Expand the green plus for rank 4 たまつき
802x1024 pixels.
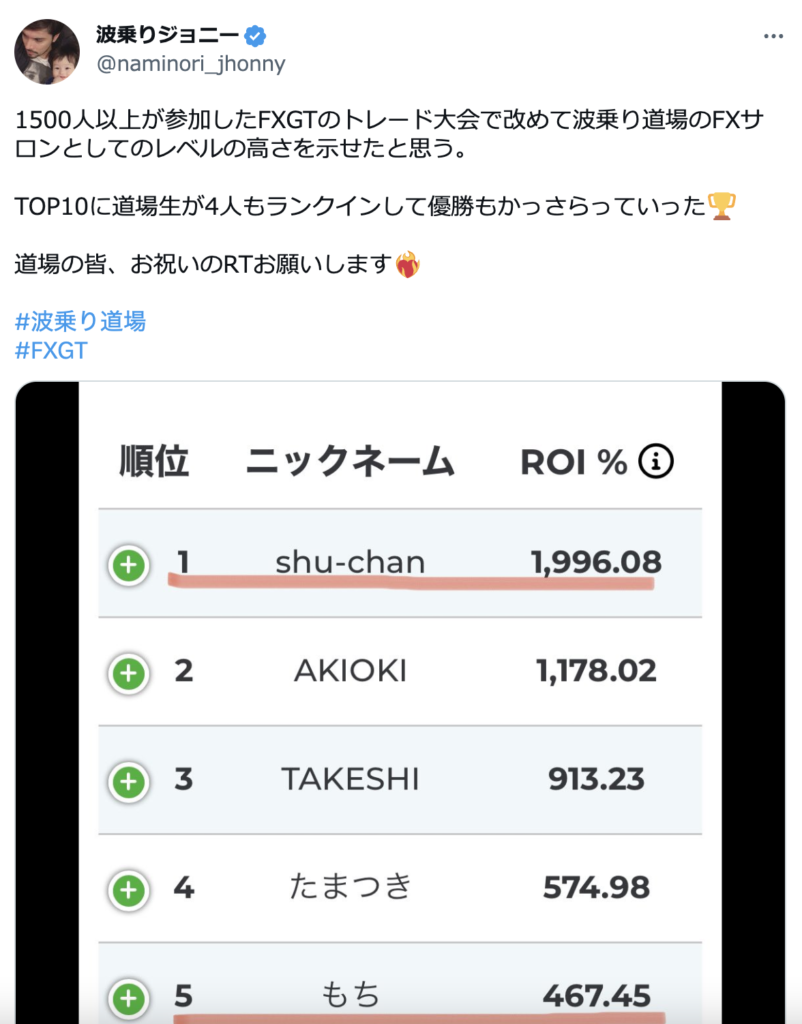click(x=129, y=890)
